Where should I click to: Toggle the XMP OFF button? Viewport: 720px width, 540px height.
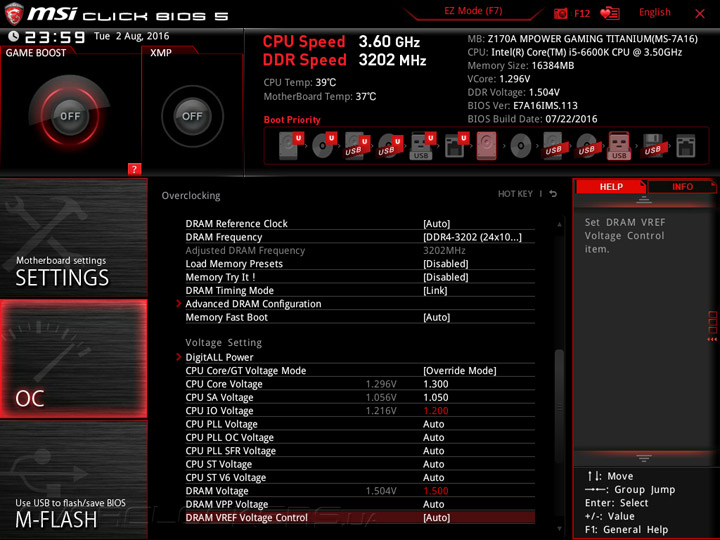pos(192,116)
